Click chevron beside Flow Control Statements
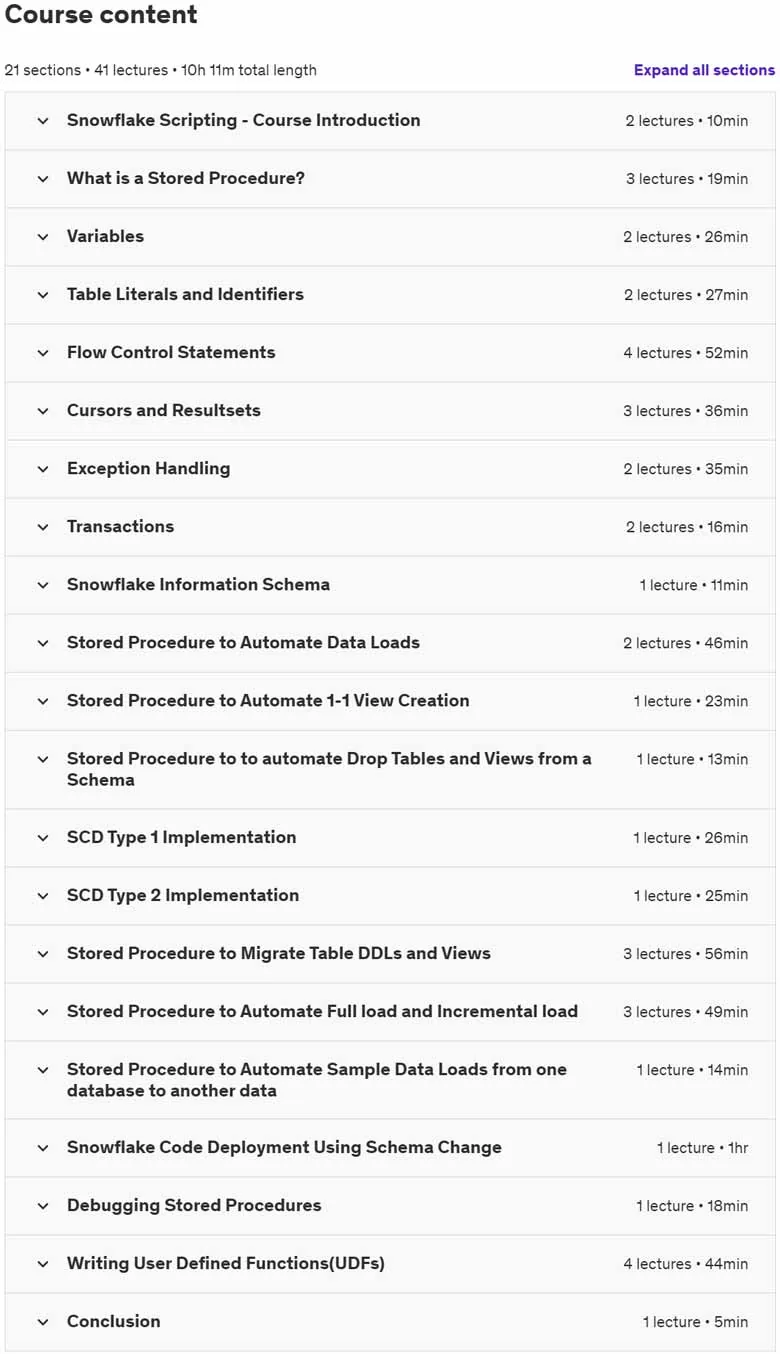Screen dimensions: 780x1354 (x=43, y=353)
